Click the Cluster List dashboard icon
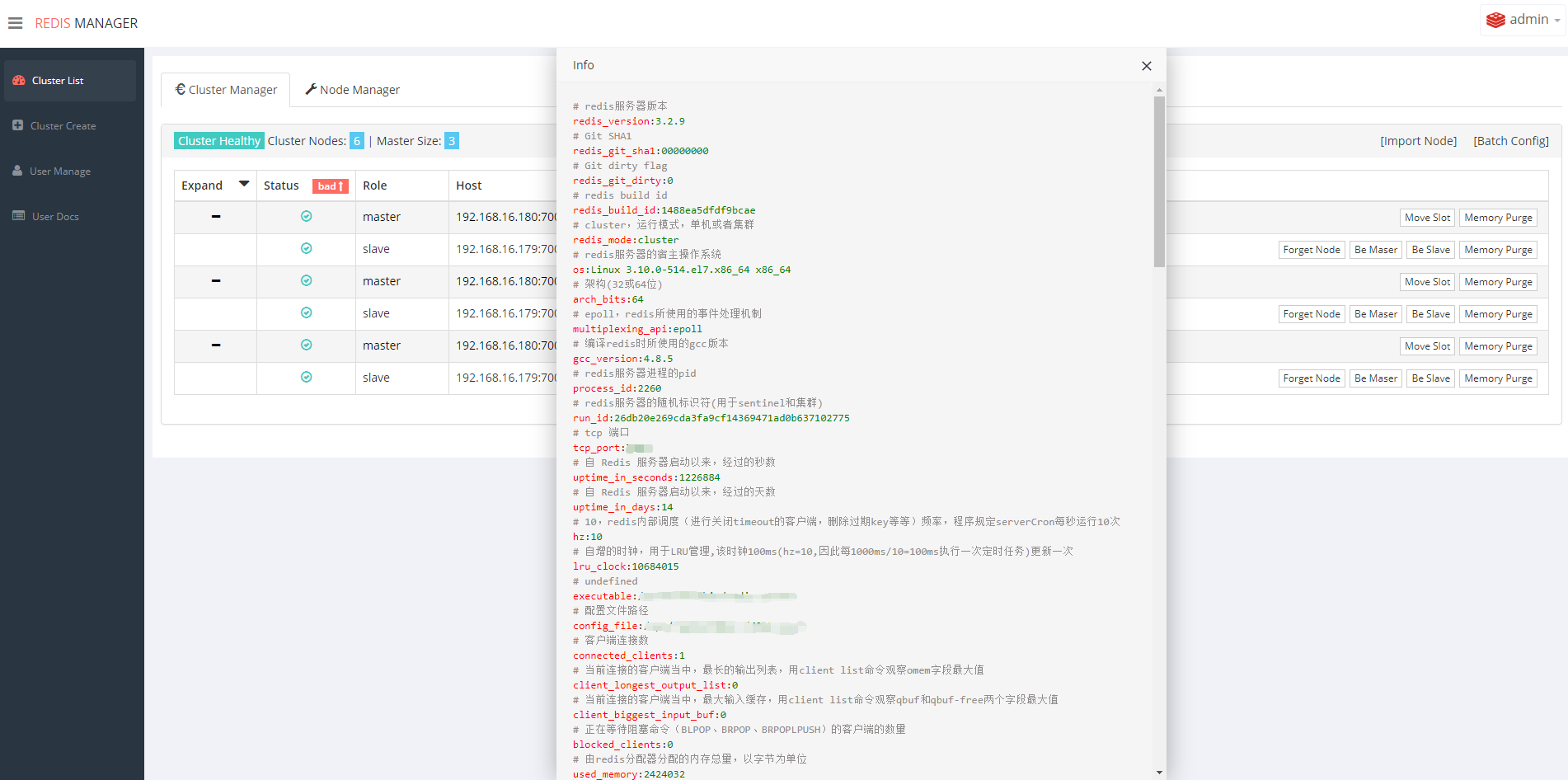 pos(18,80)
